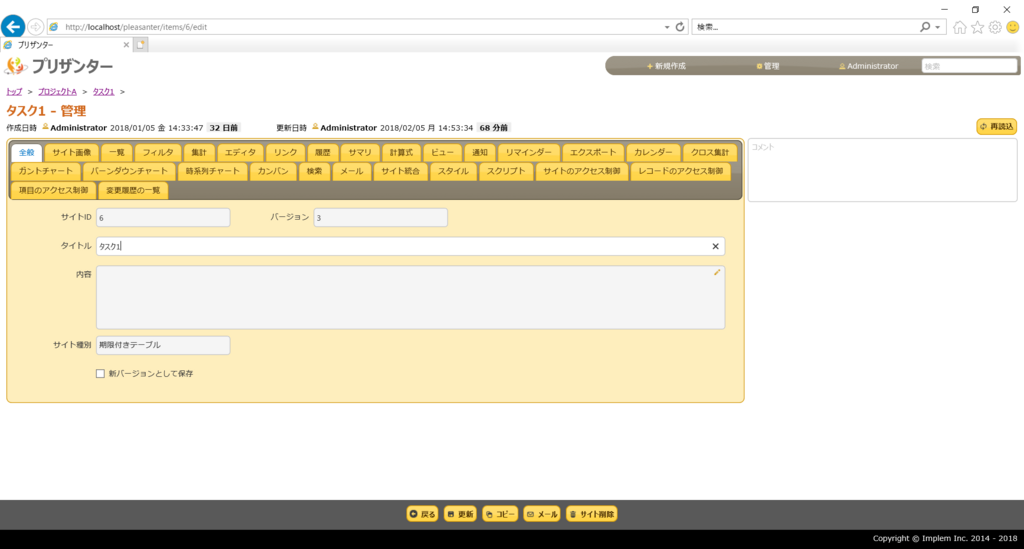The height and width of the screenshot is (549, 1024).
Task: Click the 再読込 button
Action: click(x=997, y=127)
